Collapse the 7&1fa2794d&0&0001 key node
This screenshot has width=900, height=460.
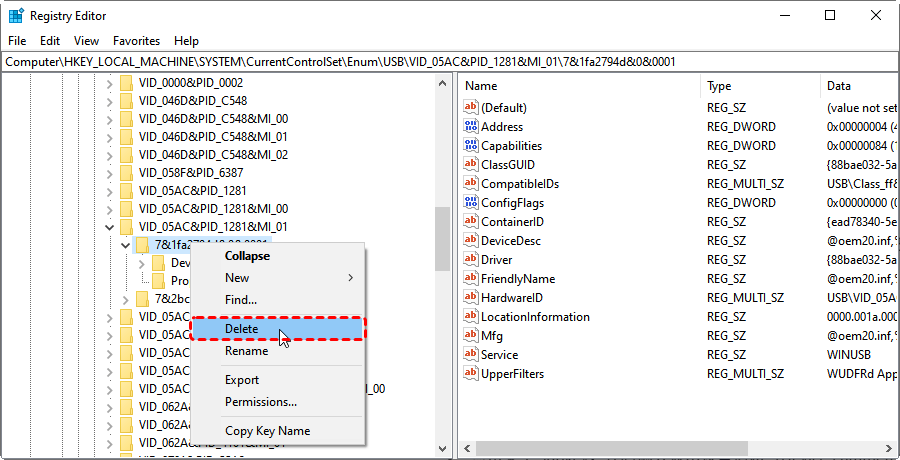pyautogui.click(x=125, y=245)
